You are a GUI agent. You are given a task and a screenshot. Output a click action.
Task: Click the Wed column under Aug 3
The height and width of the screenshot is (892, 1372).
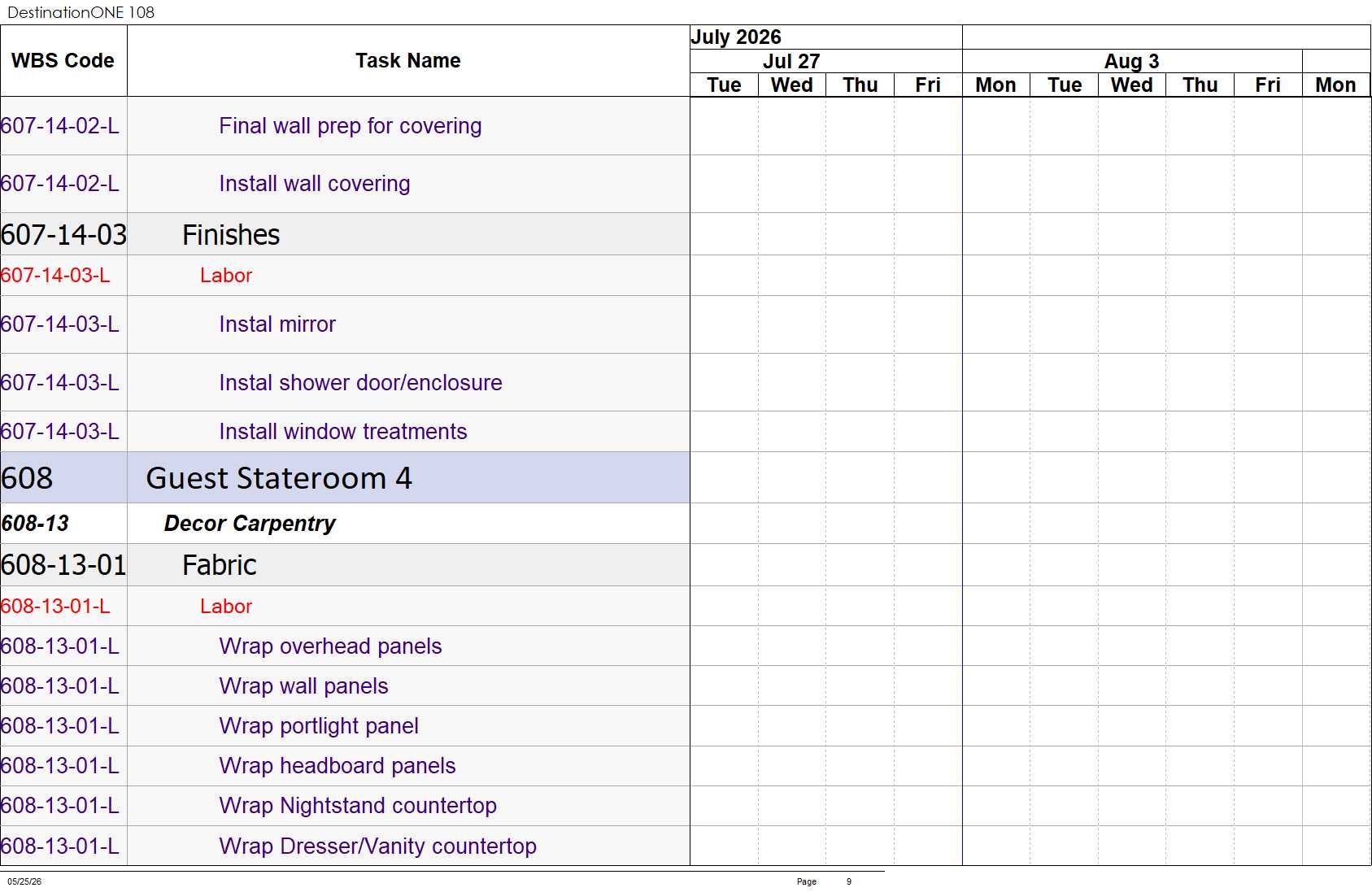click(1132, 85)
